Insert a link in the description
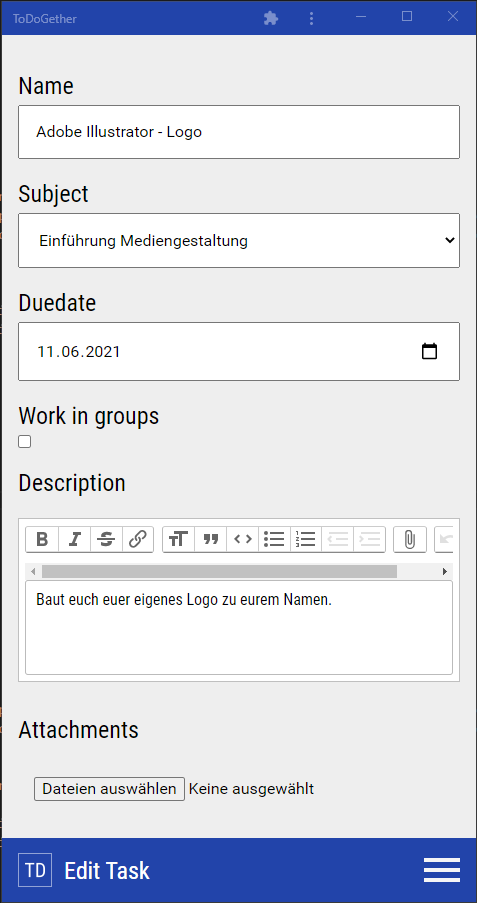 [x=138, y=540]
